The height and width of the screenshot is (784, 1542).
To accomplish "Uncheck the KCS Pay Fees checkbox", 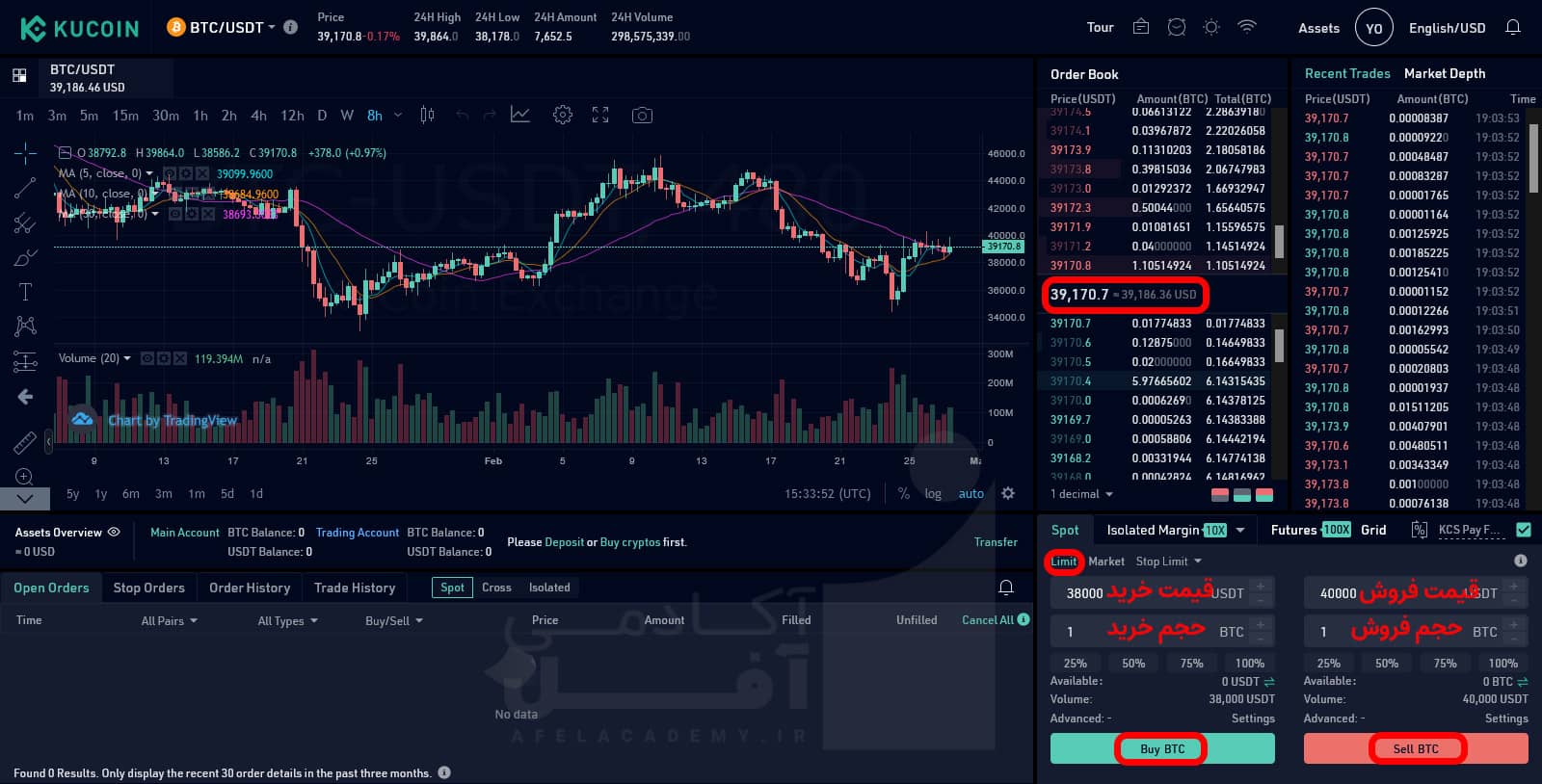I will click(1524, 530).
